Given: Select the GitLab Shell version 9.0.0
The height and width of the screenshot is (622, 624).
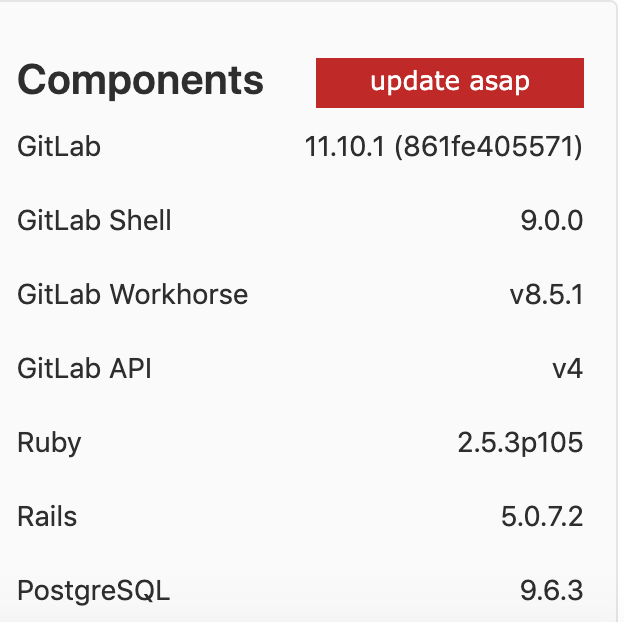Looking at the screenshot, I should point(552,220).
